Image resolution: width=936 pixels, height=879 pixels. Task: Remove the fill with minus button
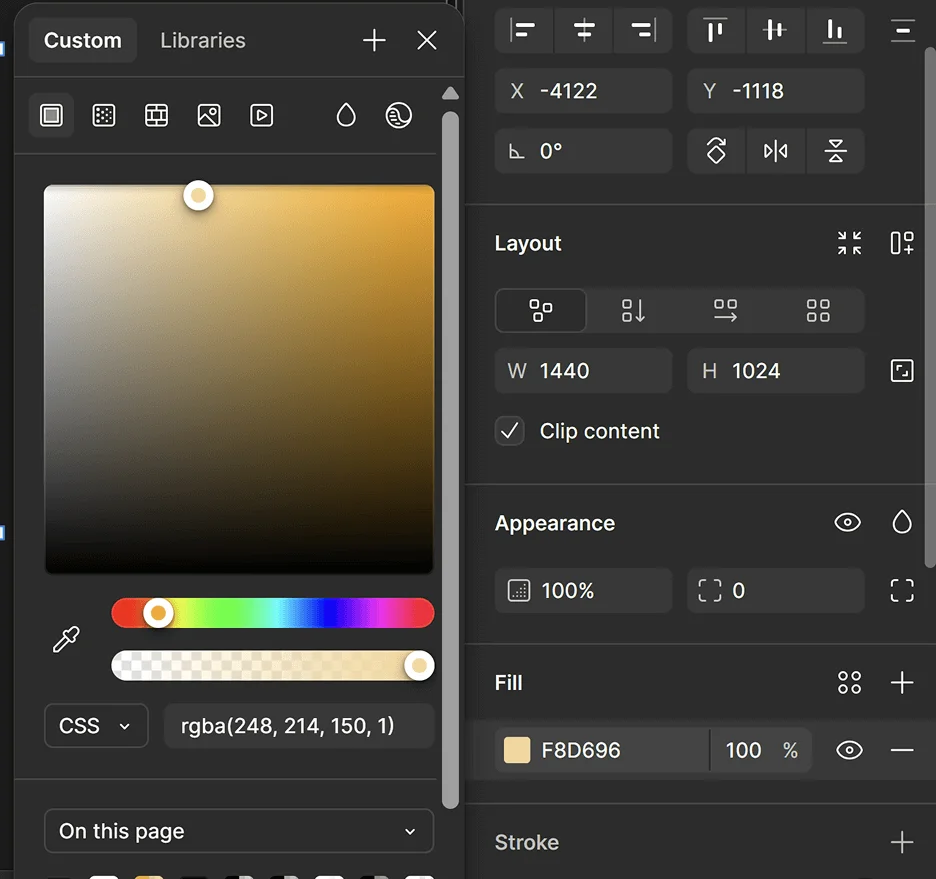[x=901, y=750]
